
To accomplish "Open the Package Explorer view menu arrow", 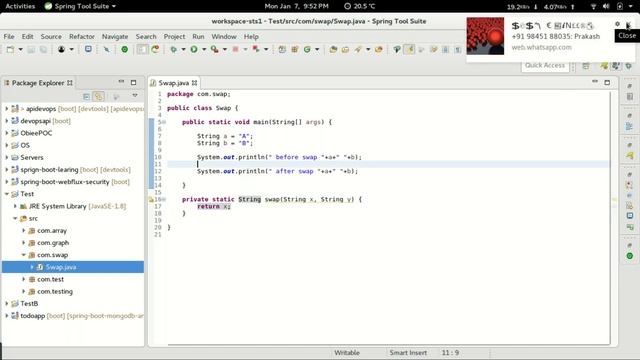I will (135, 96).
